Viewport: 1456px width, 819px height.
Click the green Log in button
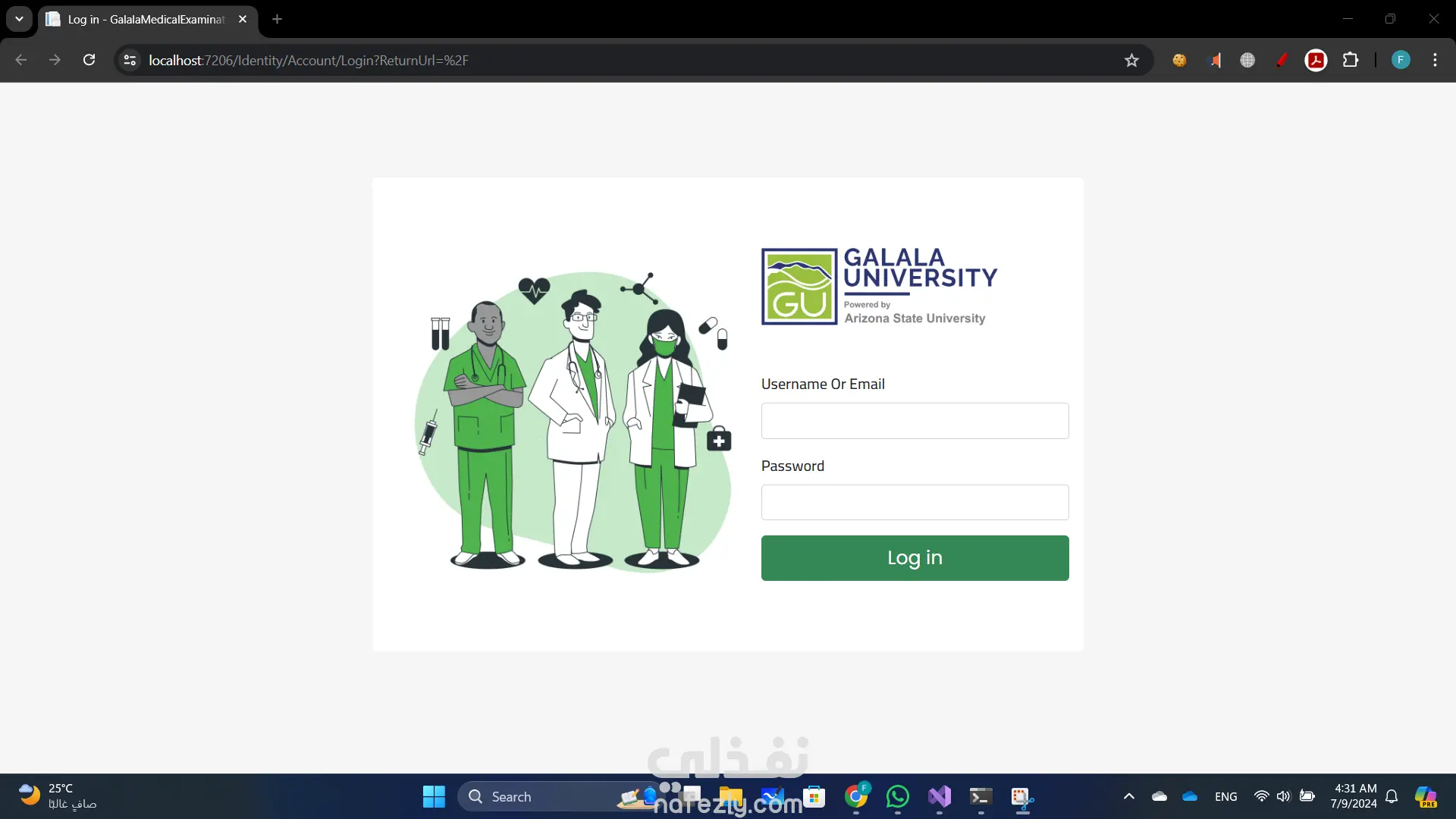tap(915, 558)
